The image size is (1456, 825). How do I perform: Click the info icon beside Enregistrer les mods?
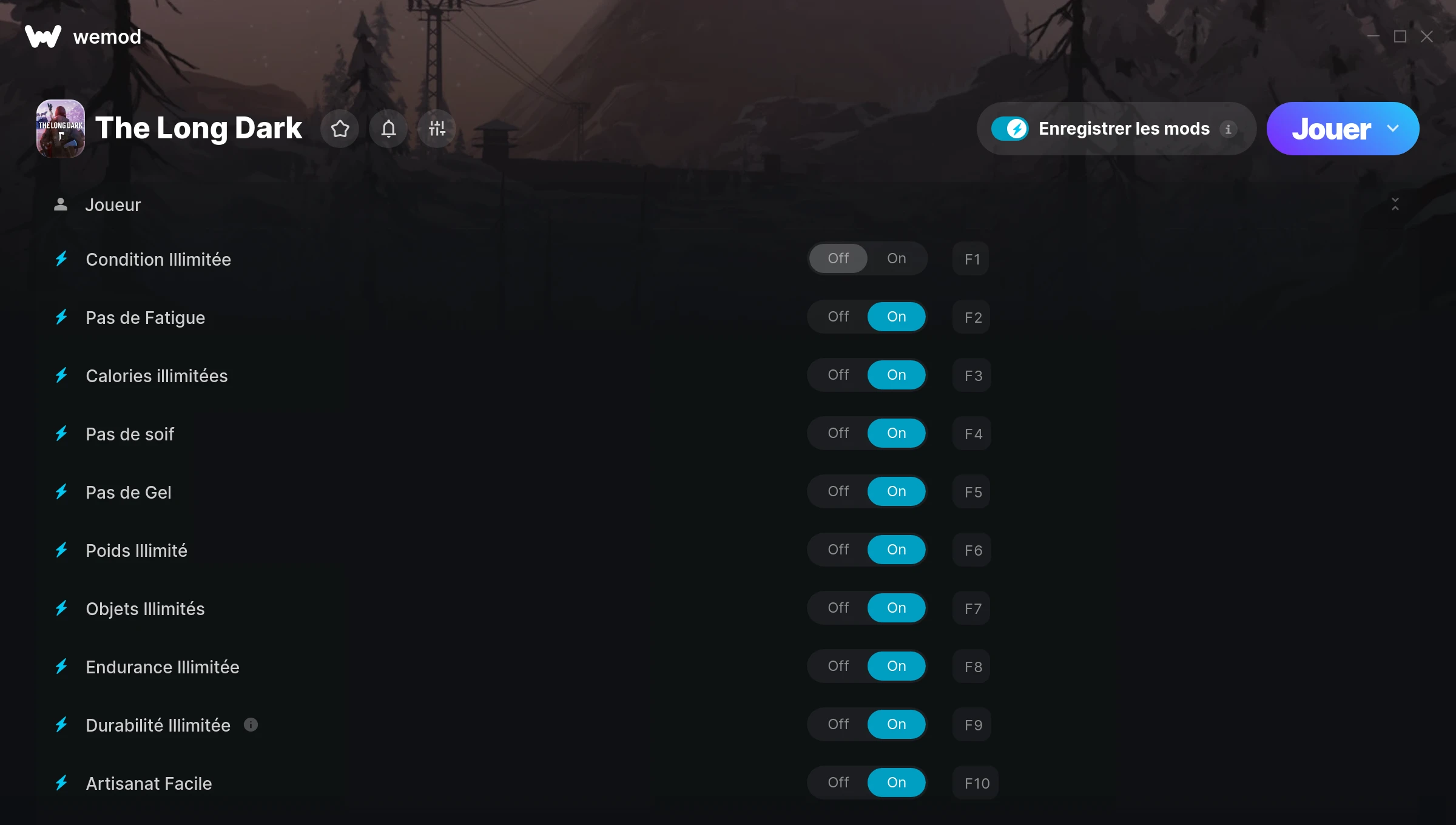tap(1228, 129)
